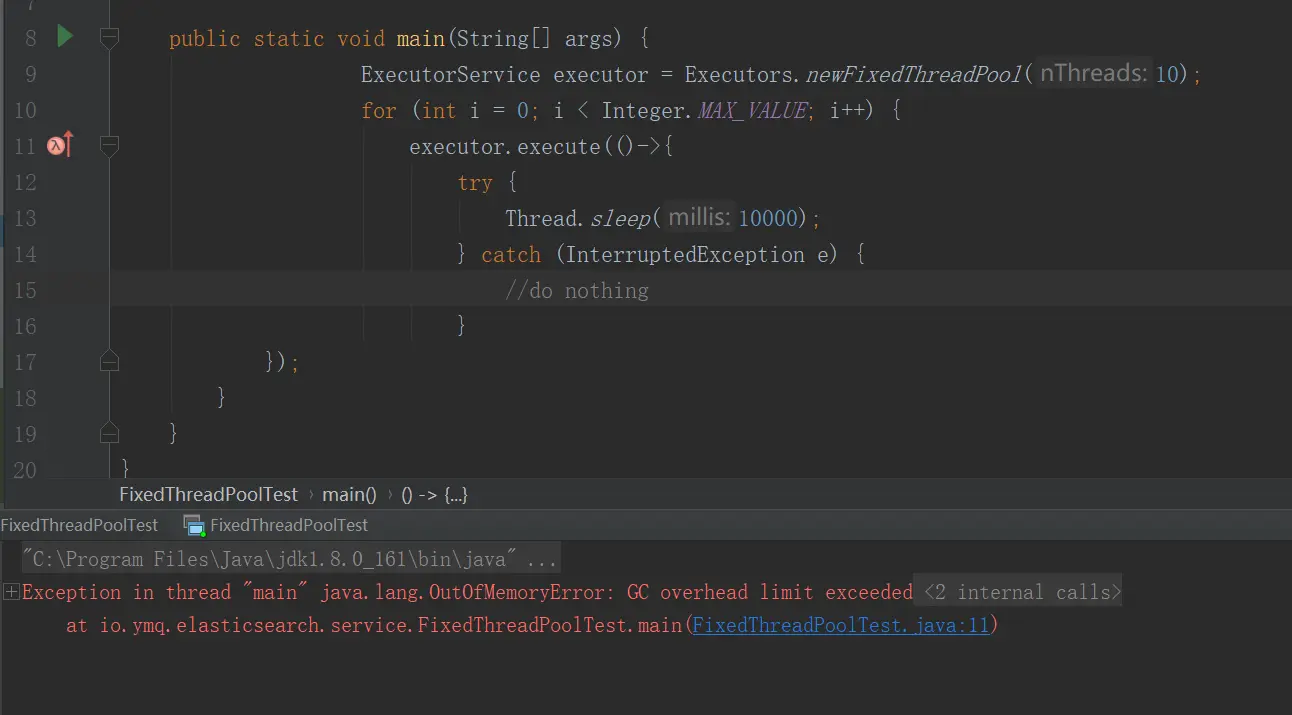Open FixedThreadPoolTest.java:11 stack trace link
The height and width of the screenshot is (715, 1292).
click(x=840, y=626)
